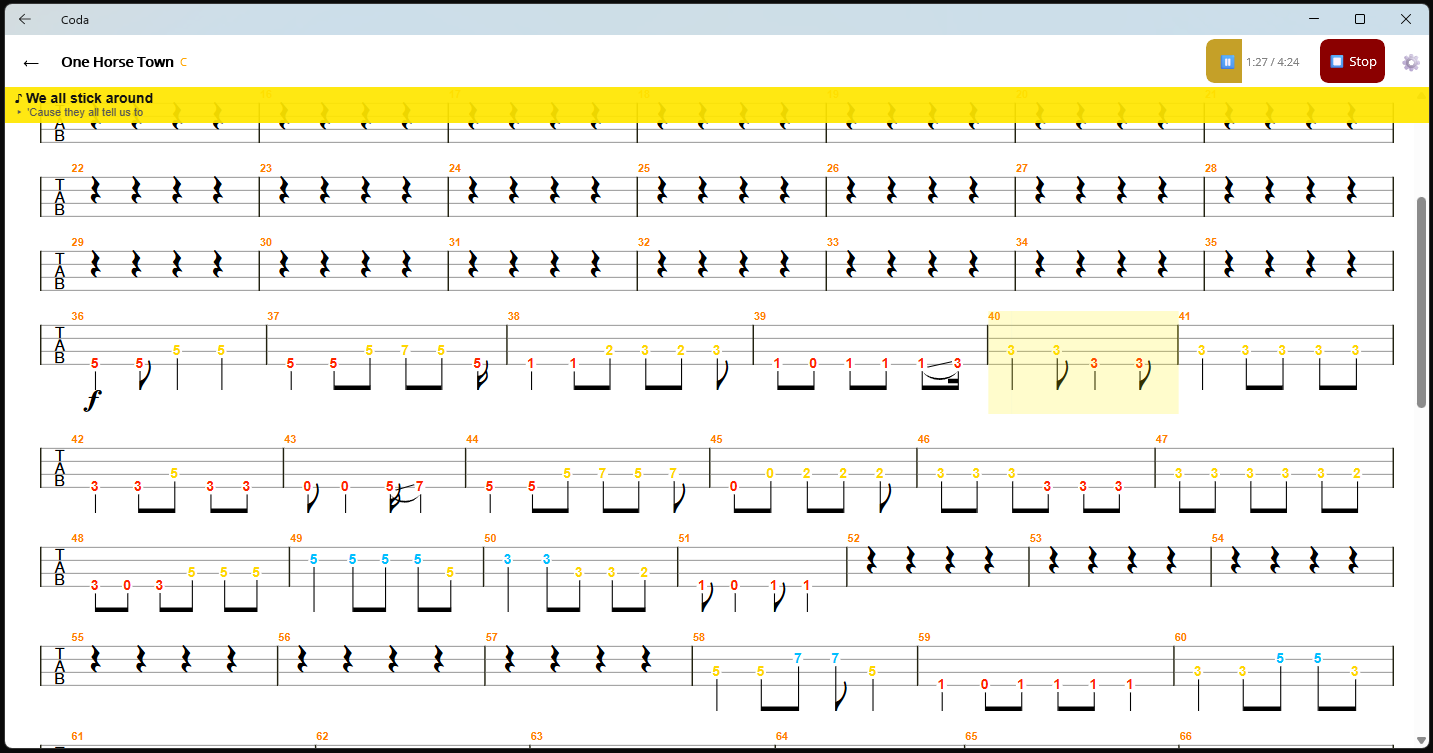Image resolution: width=1433 pixels, height=753 pixels.
Task: Jump to the highlighted measure 40
Action: coord(1083,362)
